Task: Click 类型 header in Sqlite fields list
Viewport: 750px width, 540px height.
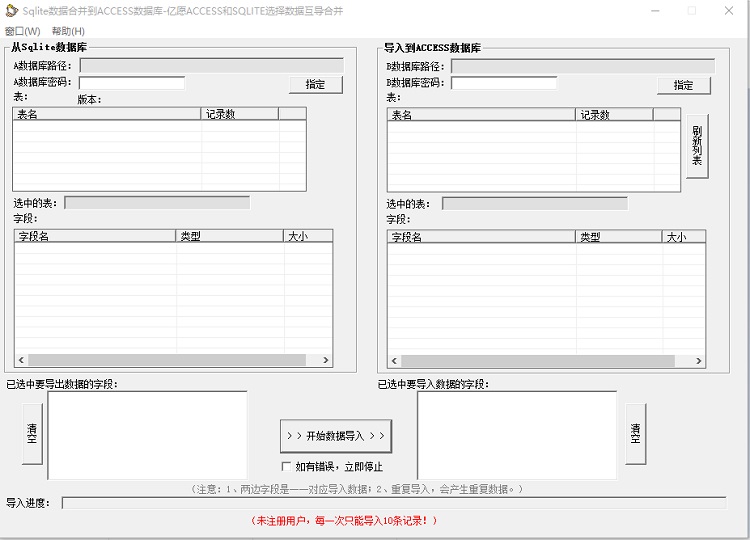Action: tap(230, 236)
